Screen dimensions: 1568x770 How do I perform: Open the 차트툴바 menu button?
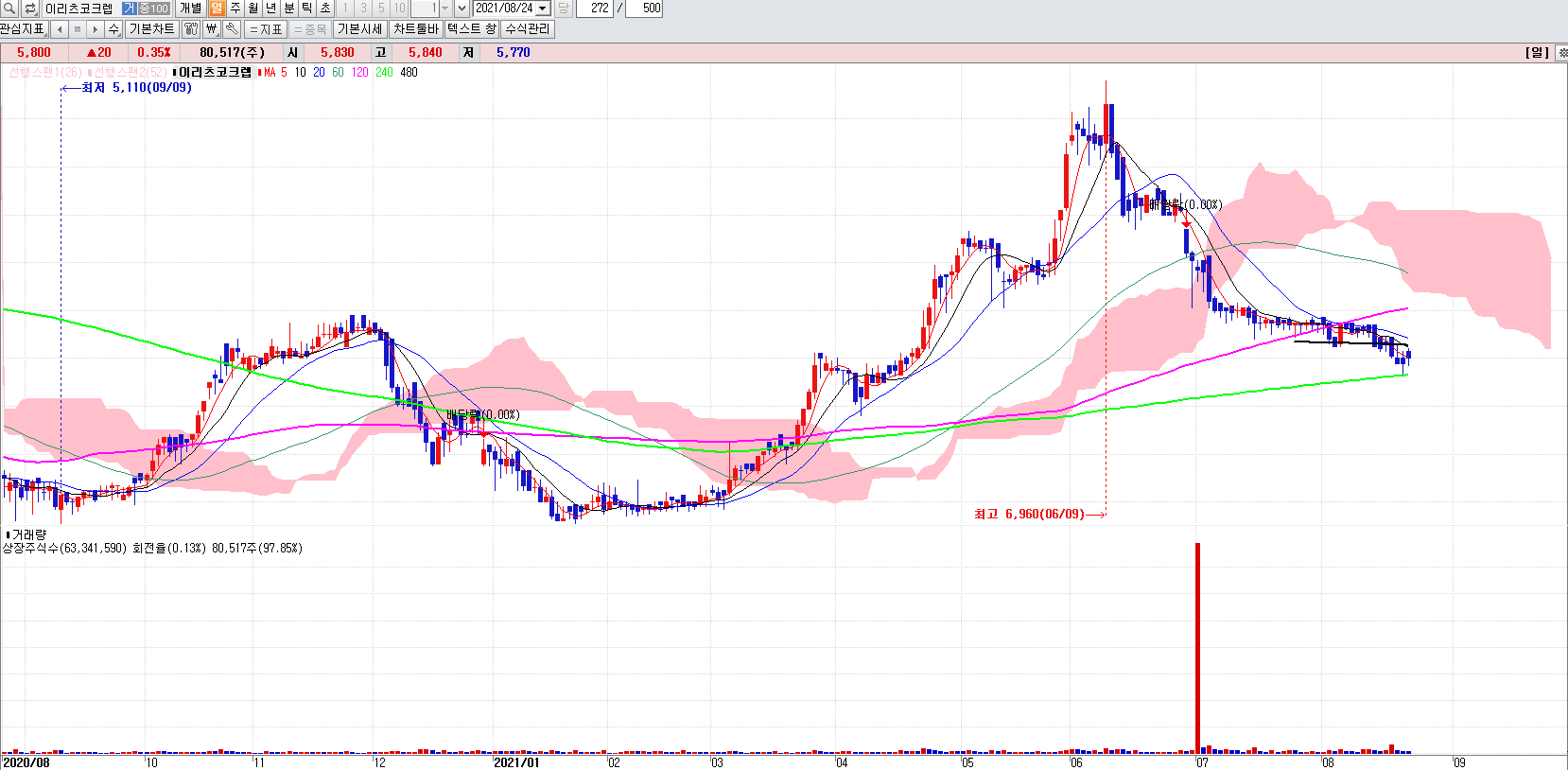pos(416,29)
